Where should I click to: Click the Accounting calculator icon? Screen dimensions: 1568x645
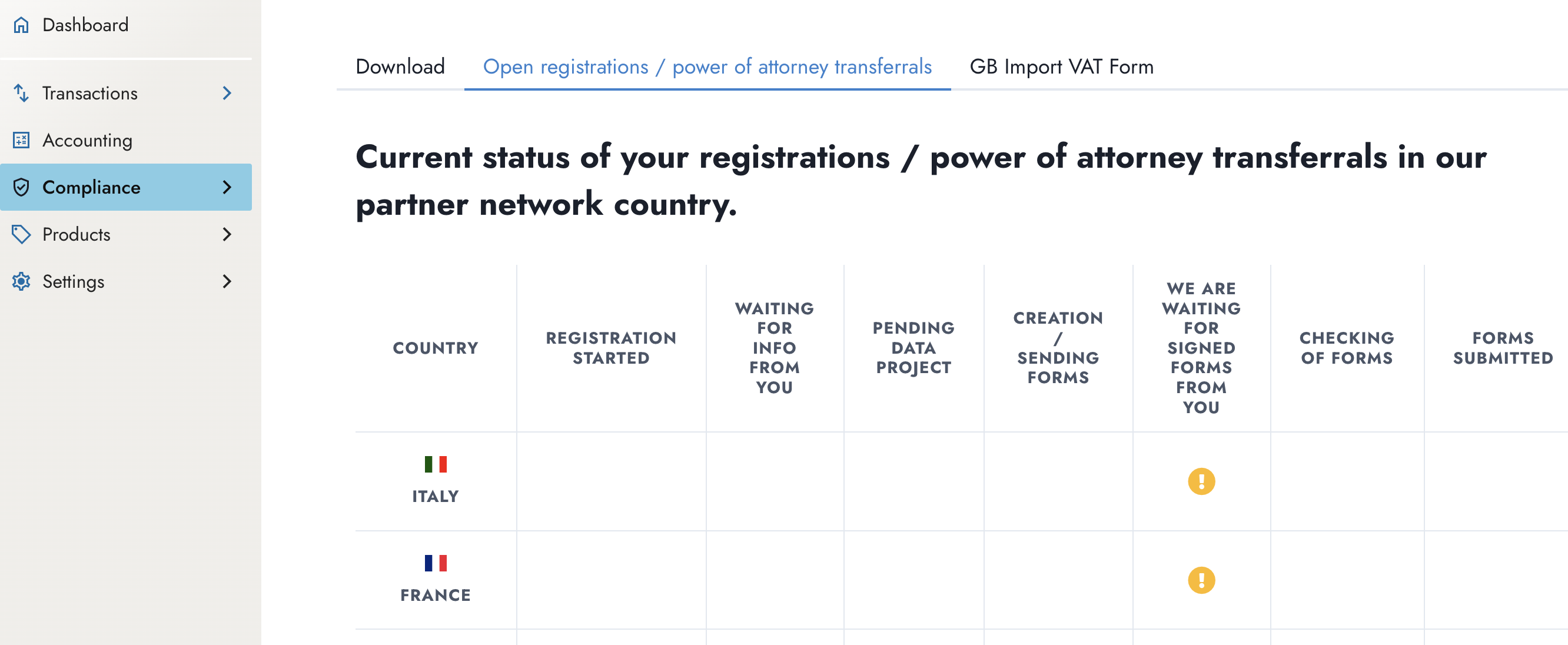21,140
